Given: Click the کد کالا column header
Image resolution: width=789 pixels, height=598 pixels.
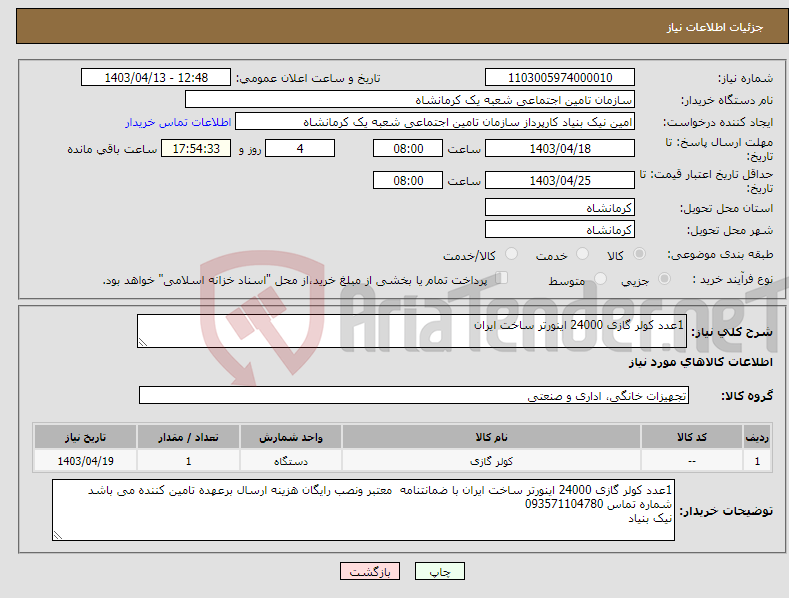Looking at the screenshot, I should click(692, 437).
